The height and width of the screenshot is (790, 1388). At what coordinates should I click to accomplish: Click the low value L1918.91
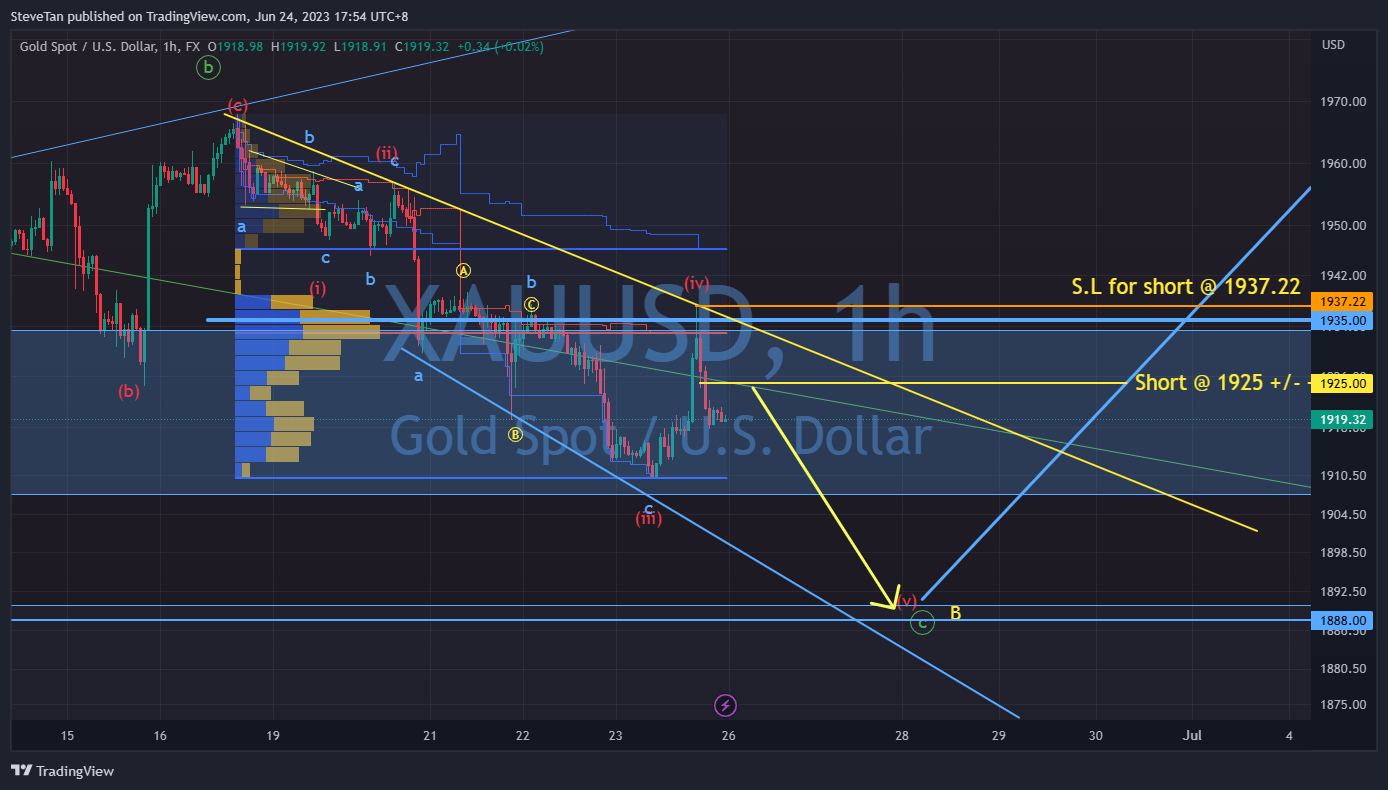[362, 46]
